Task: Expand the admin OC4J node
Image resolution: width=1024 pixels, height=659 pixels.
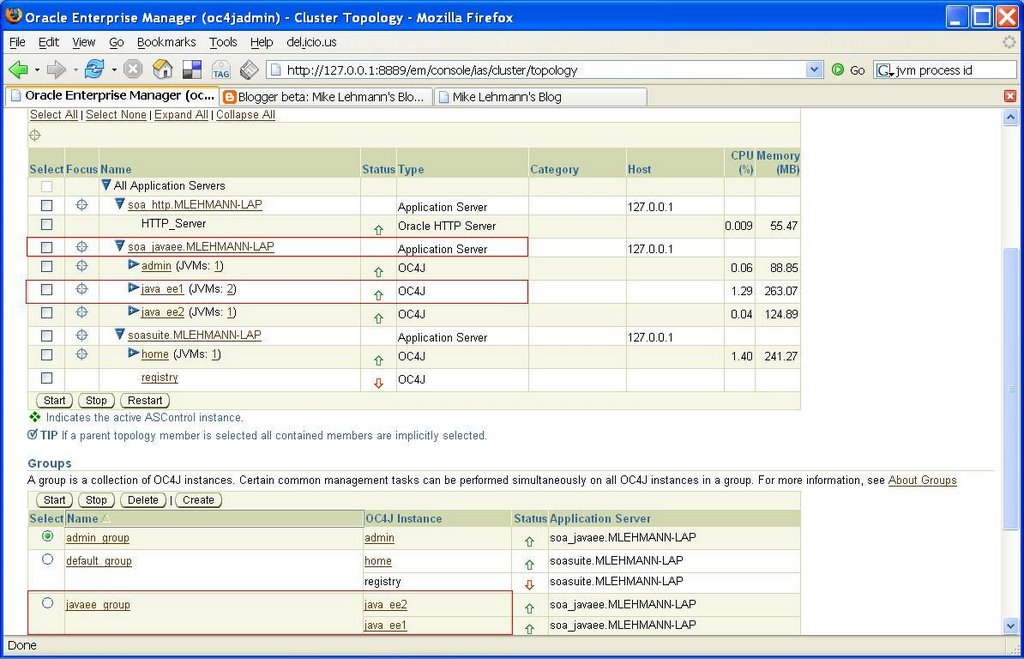Action: pyautogui.click(x=133, y=265)
